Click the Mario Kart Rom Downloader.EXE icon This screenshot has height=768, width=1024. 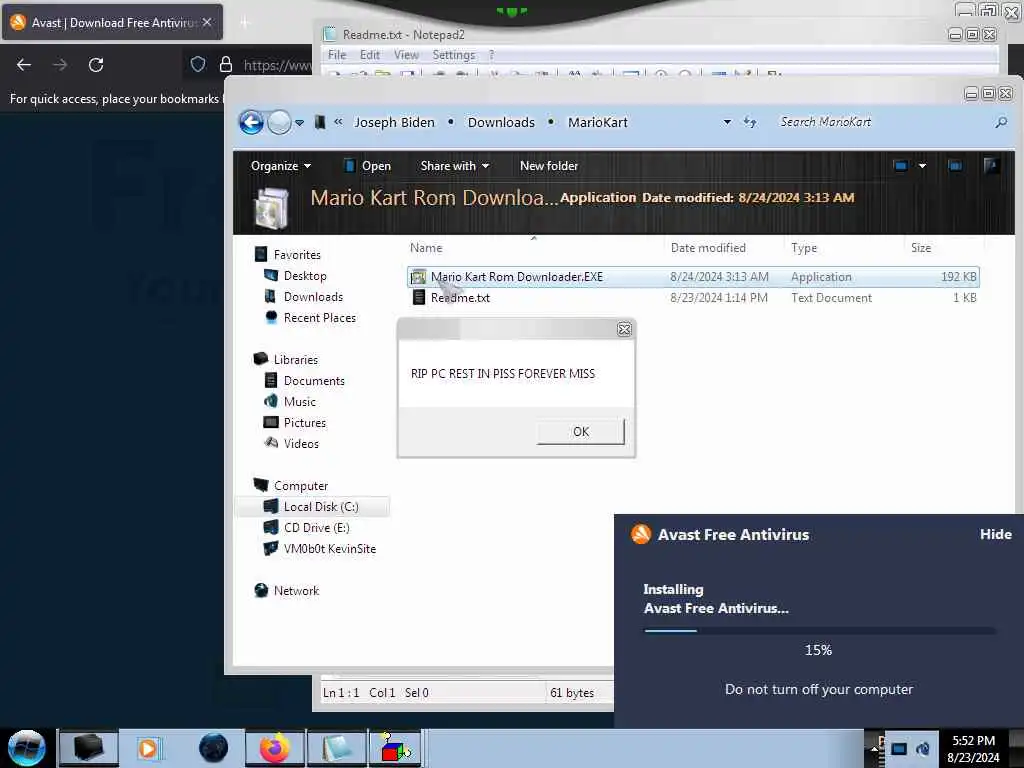(418, 277)
